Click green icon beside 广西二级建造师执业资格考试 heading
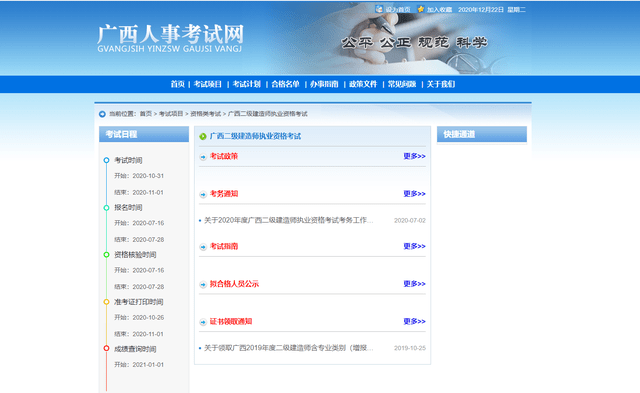640x393 pixels. coord(203,136)
